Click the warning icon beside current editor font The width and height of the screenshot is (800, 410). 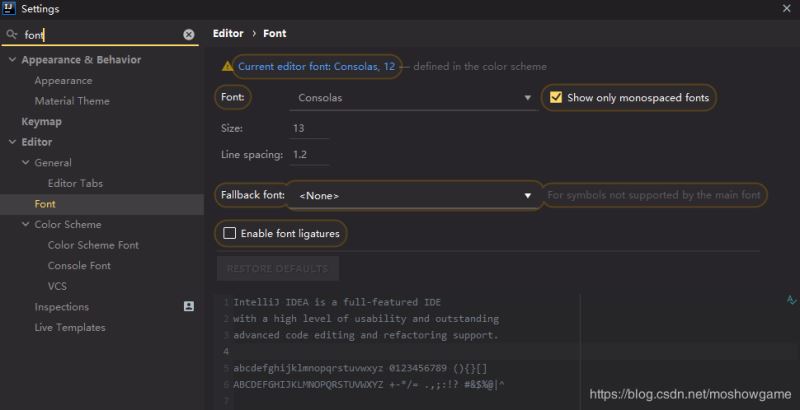(x=228, y=67)
